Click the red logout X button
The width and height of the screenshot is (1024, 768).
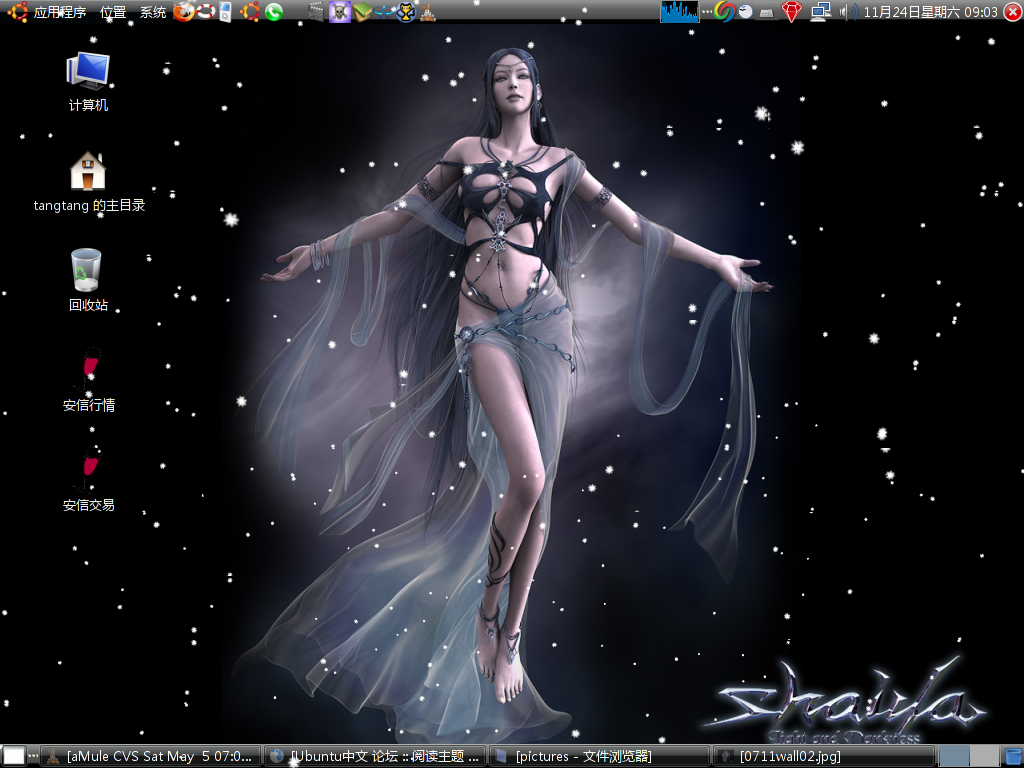[x=1013, y=12]
